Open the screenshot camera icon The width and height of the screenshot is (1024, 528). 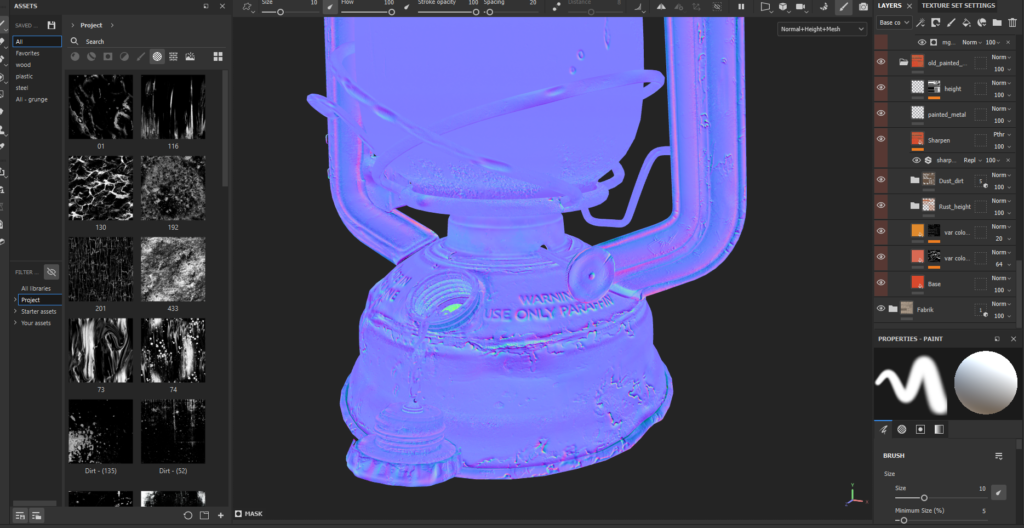[x=863, y=7]
